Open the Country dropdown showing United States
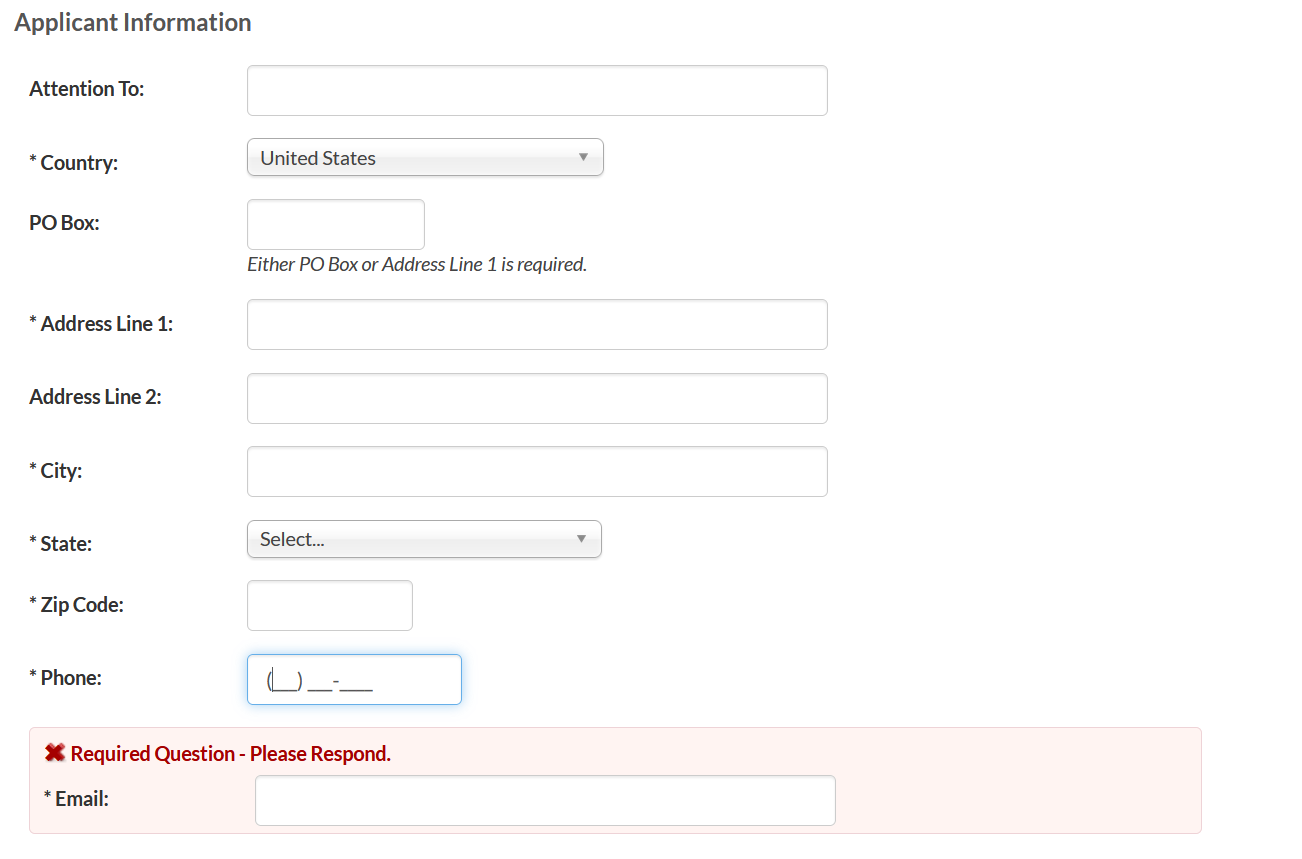Image resolution: width=1302 pixels, height=859 pixels. [425, 158]
